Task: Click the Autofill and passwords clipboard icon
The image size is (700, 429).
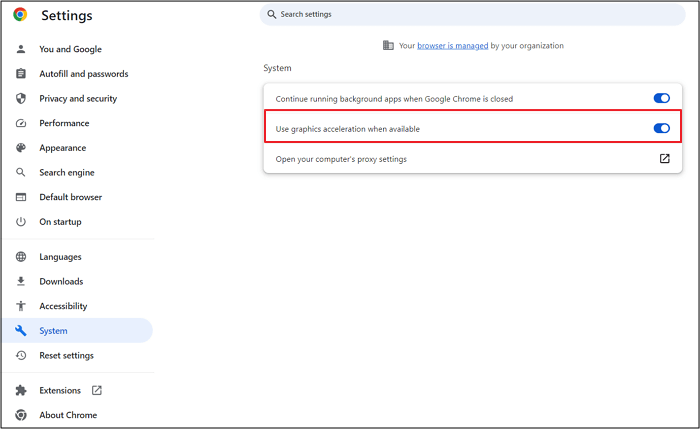Action: pos(20,74)
